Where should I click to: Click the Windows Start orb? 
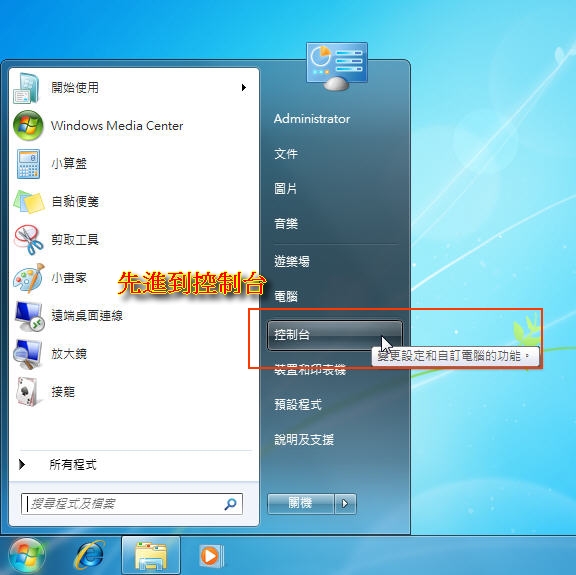pos(26,556)
